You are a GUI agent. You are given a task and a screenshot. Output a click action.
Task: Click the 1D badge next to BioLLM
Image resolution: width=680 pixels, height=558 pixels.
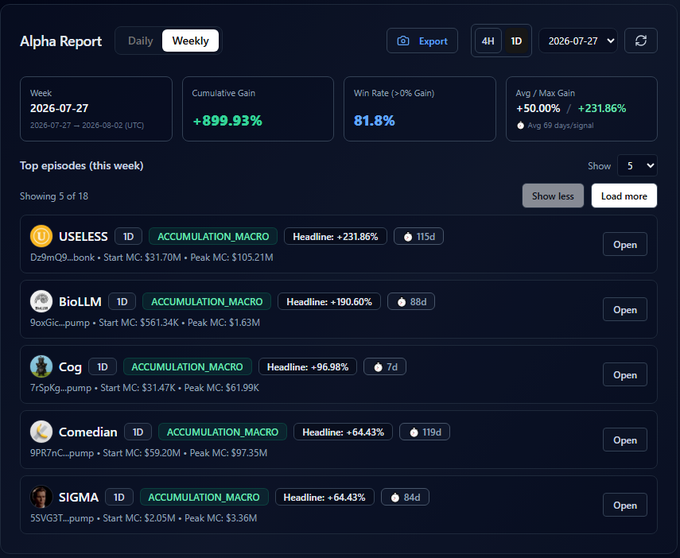tap(122, 301)
